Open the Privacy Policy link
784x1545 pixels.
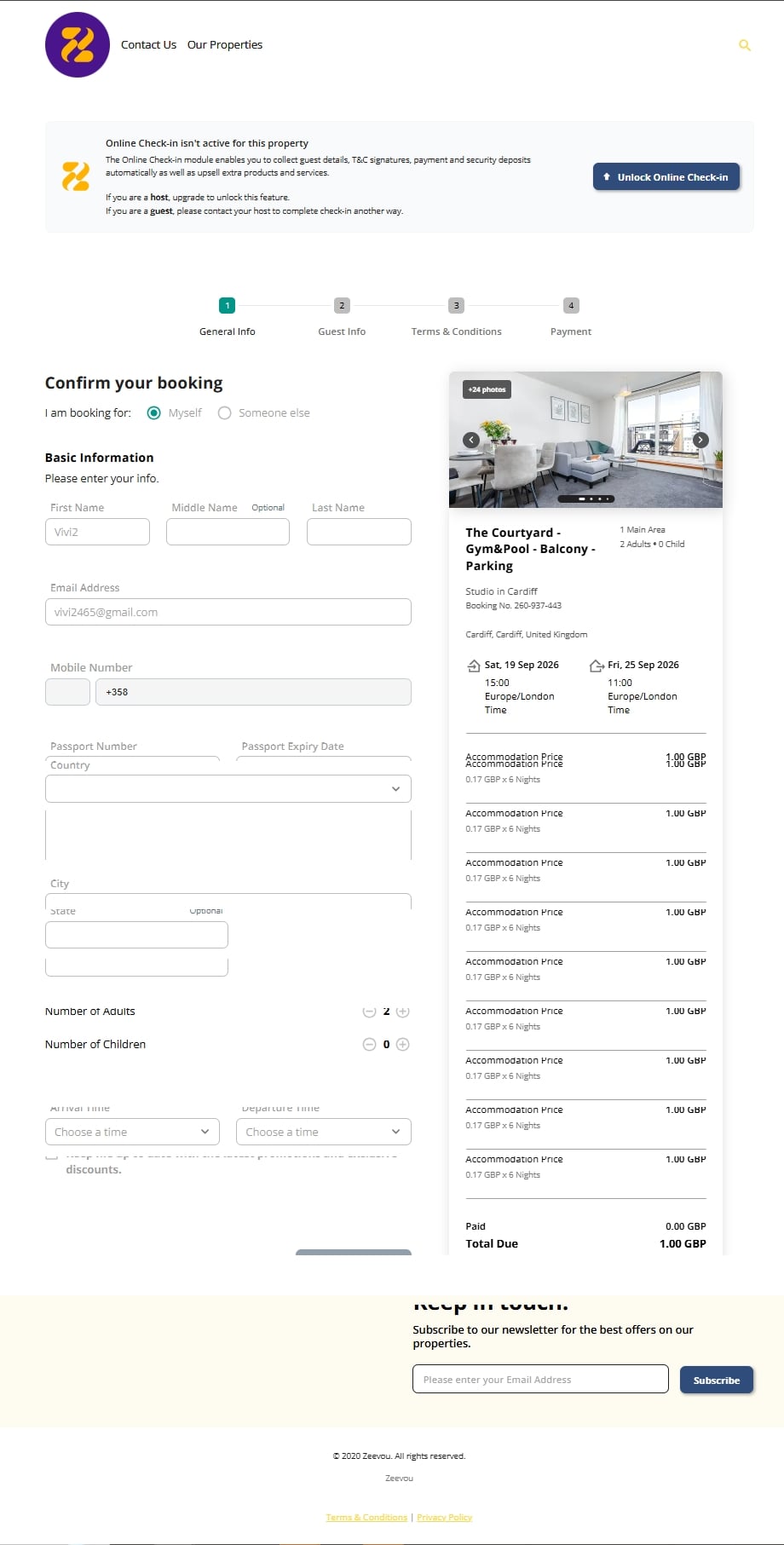coord(444,1517)
